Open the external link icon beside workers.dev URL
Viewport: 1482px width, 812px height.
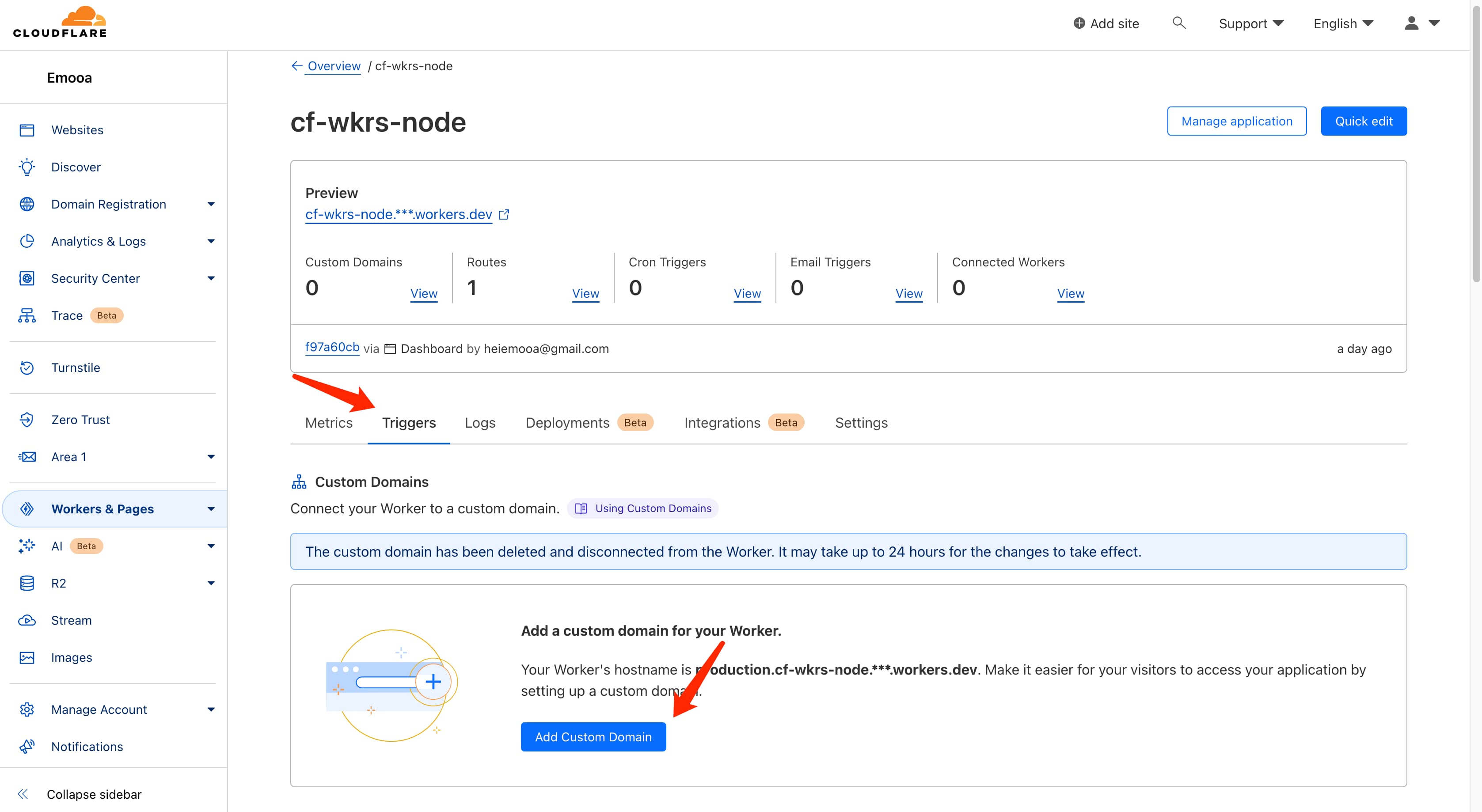click(504, 215)
